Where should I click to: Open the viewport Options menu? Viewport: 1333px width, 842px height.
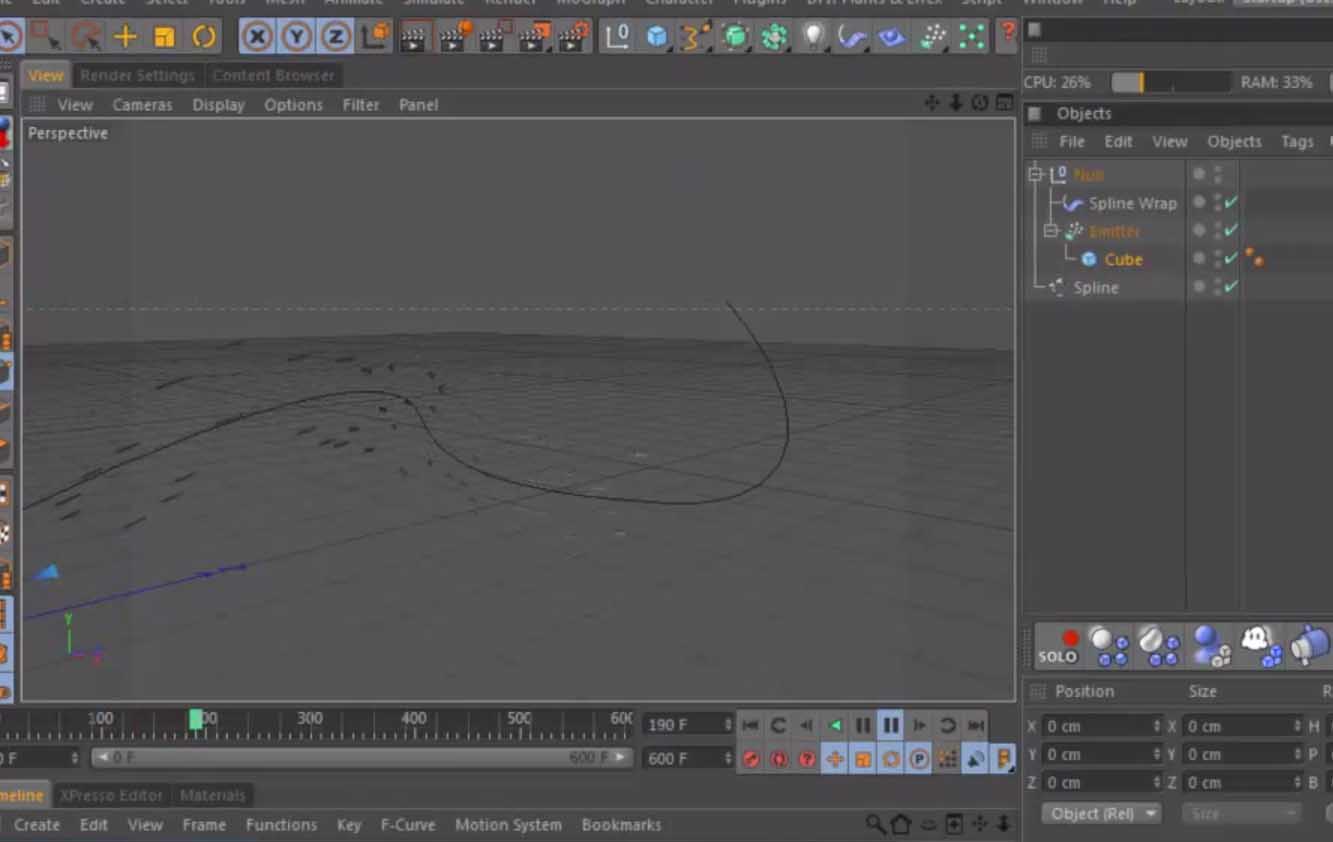(293, 104)
